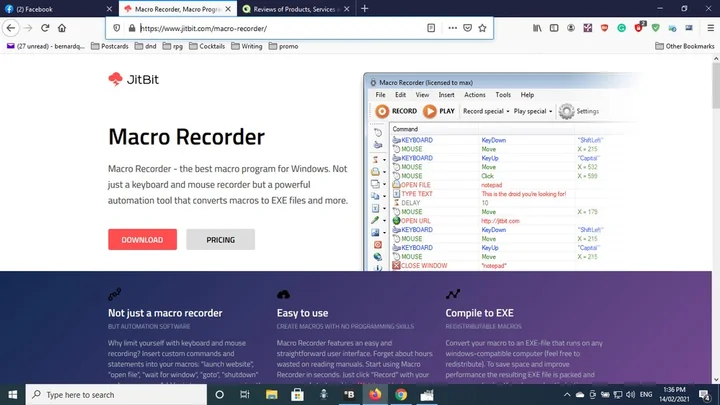Open the Firefox hamburger menu
The width and height of the screenshot is (720, 405).
709,28
